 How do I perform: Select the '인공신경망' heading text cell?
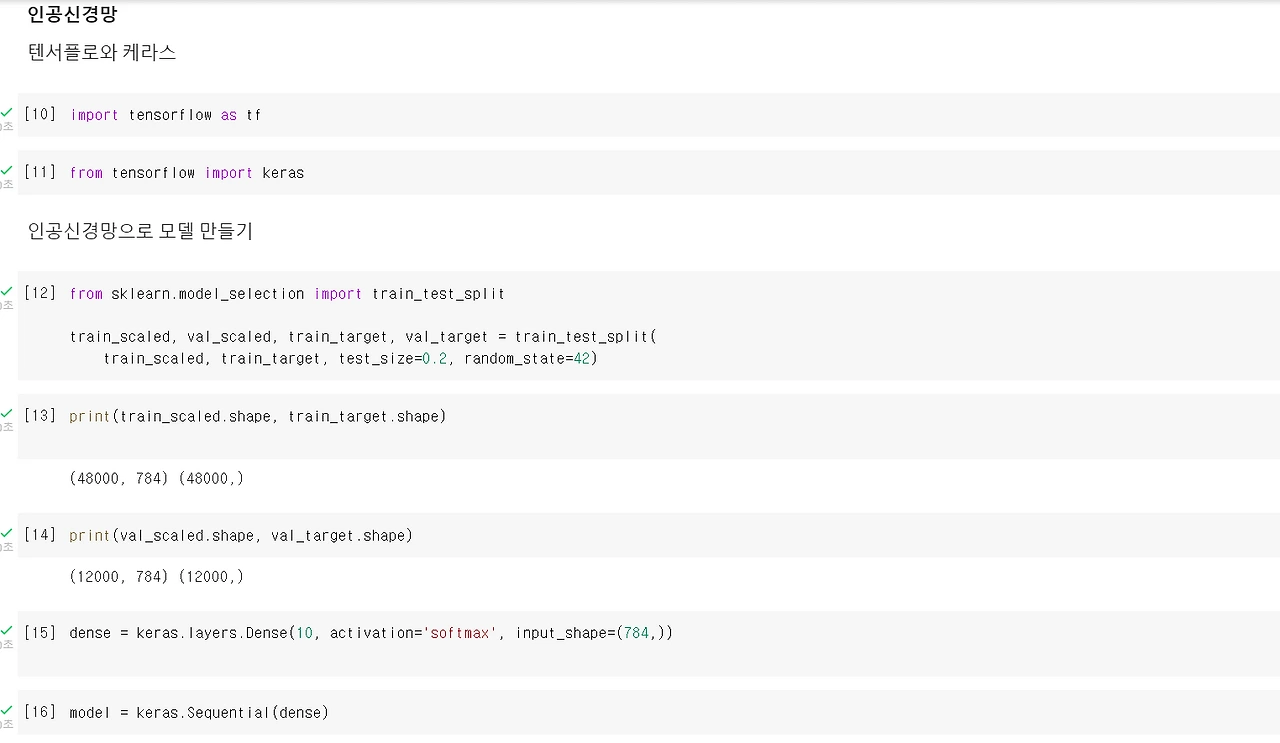click(x=72, y=15)
